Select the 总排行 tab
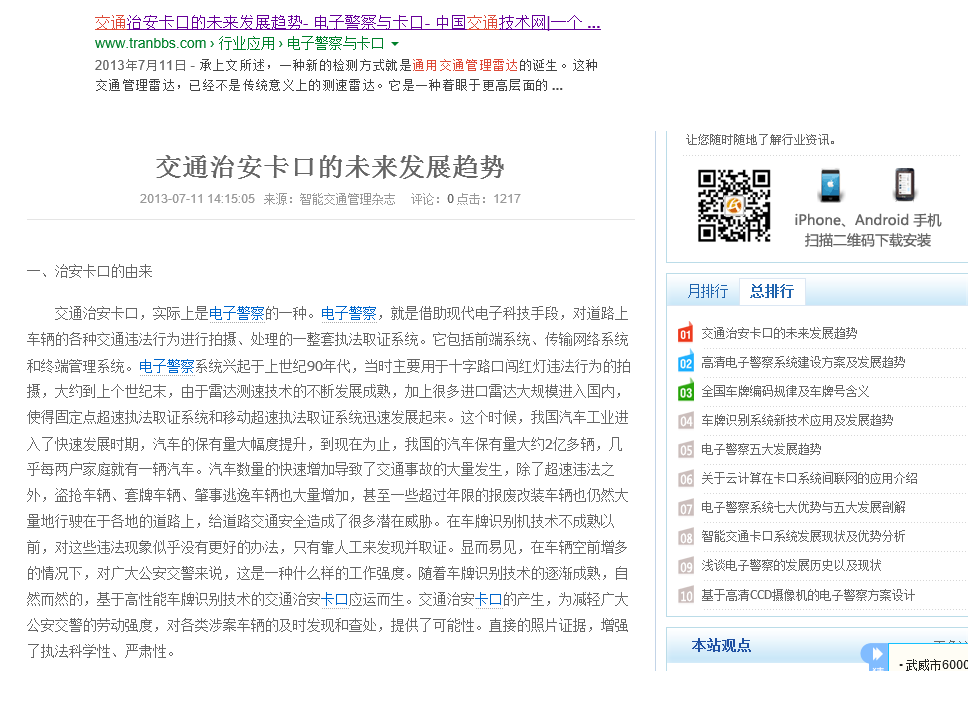This screenshot has width=970, height=704. point(771,291)
